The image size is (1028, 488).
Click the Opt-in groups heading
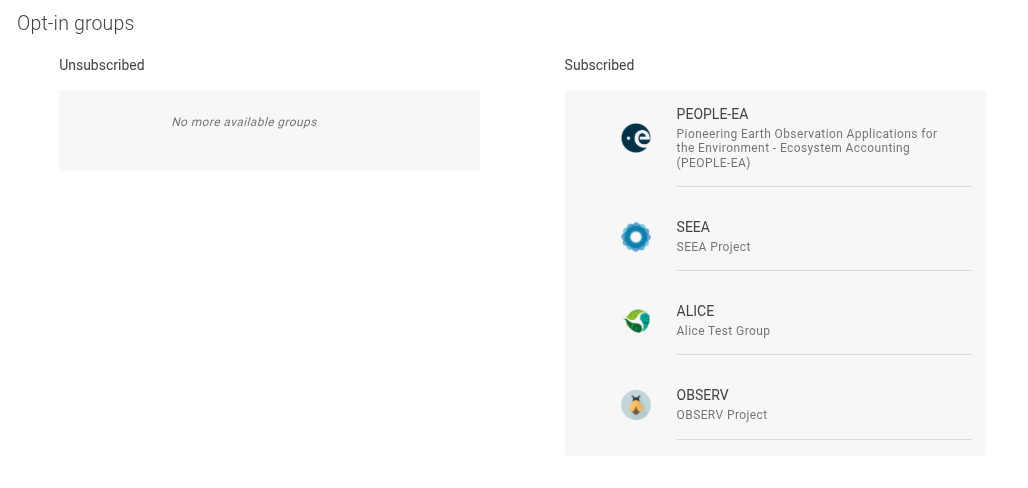pos(75,23)
